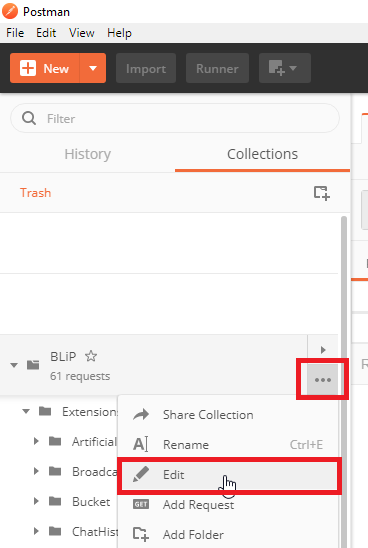Click the Postman logo icon
The image size is (368, 548).
[x=10, y=11]
